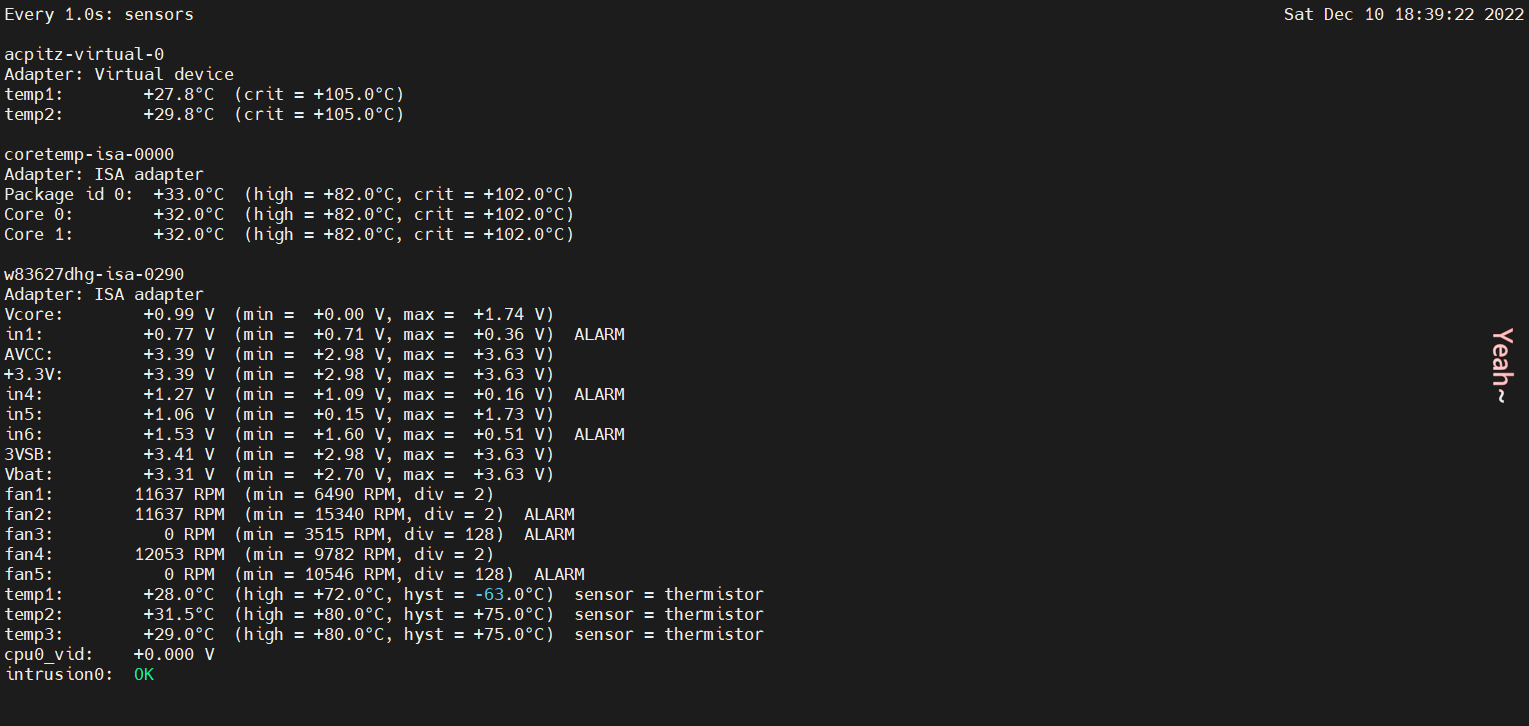Click the "Adapter: Virtual device" line
The image size is (1529, 726).
pos(119,74)
